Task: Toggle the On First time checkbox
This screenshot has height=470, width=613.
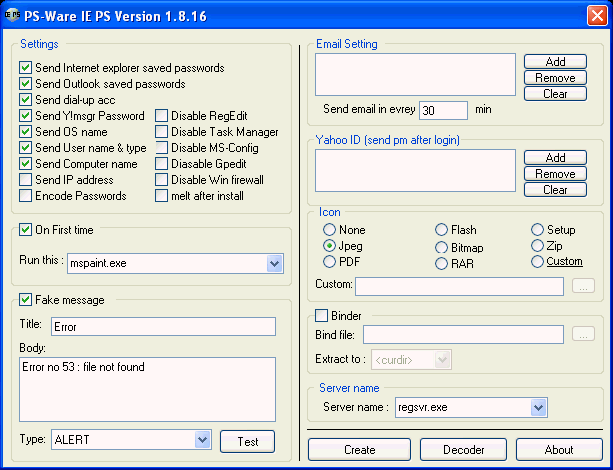Action: 26,230
